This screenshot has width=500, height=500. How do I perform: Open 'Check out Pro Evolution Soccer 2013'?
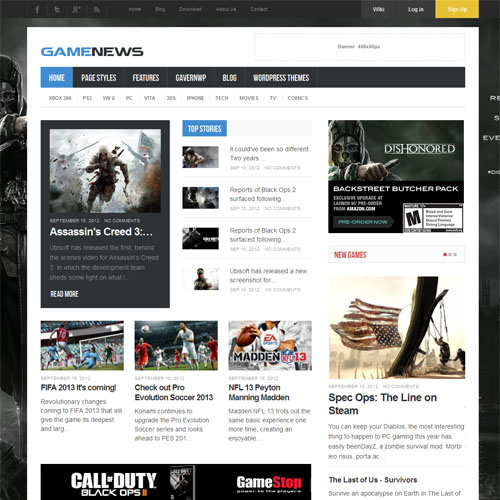(174, 392)
